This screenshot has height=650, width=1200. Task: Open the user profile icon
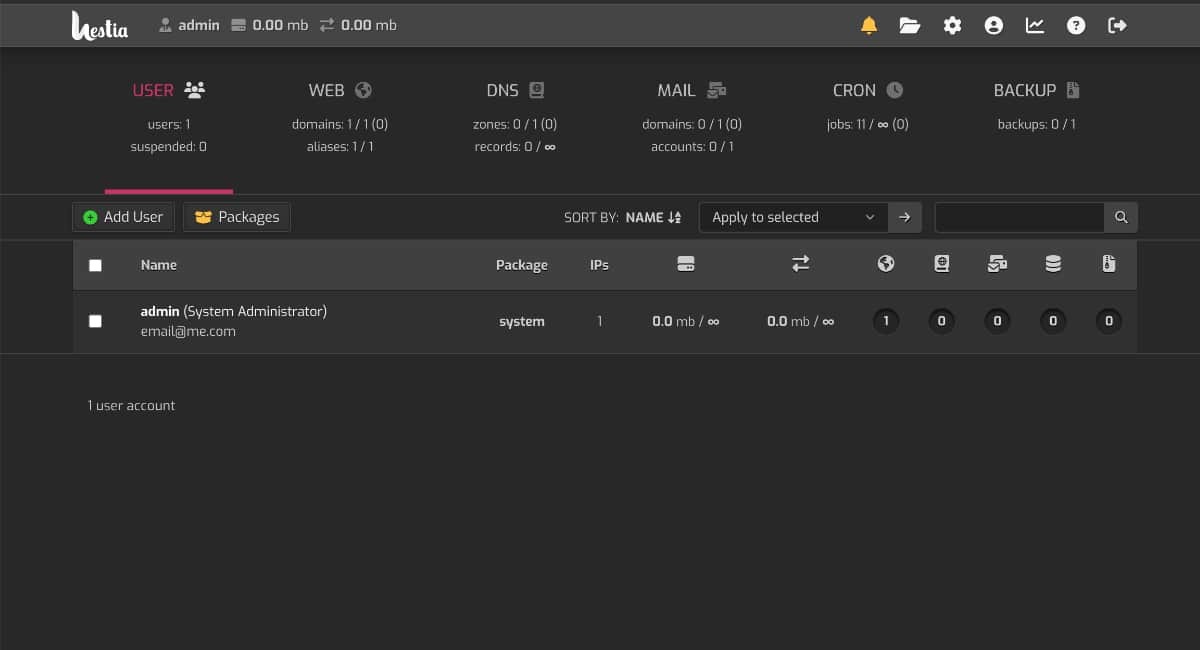tap(993, 25)
